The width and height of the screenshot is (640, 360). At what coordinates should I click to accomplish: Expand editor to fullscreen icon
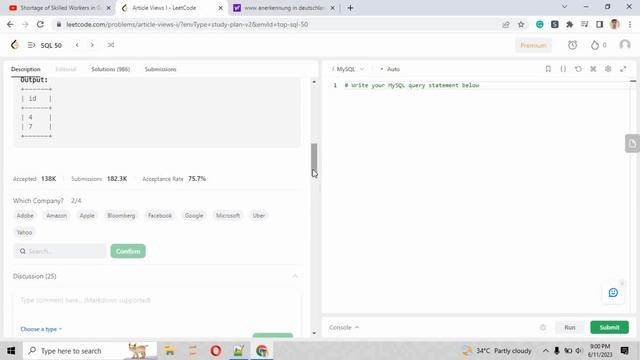tap(623, 69)
